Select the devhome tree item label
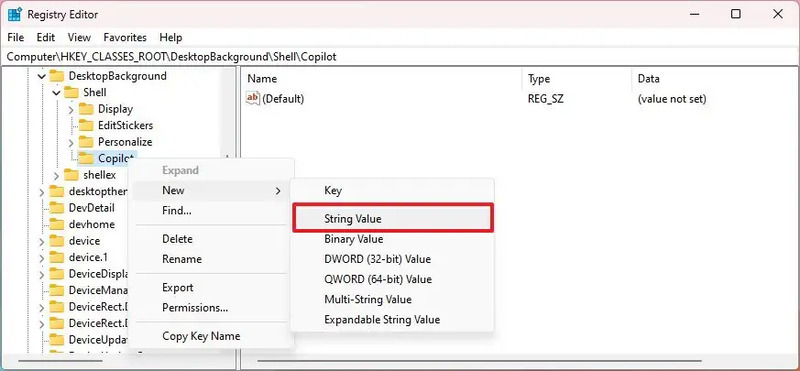The image size is (800, 371). pyautogui.click(x=92, y=224)
